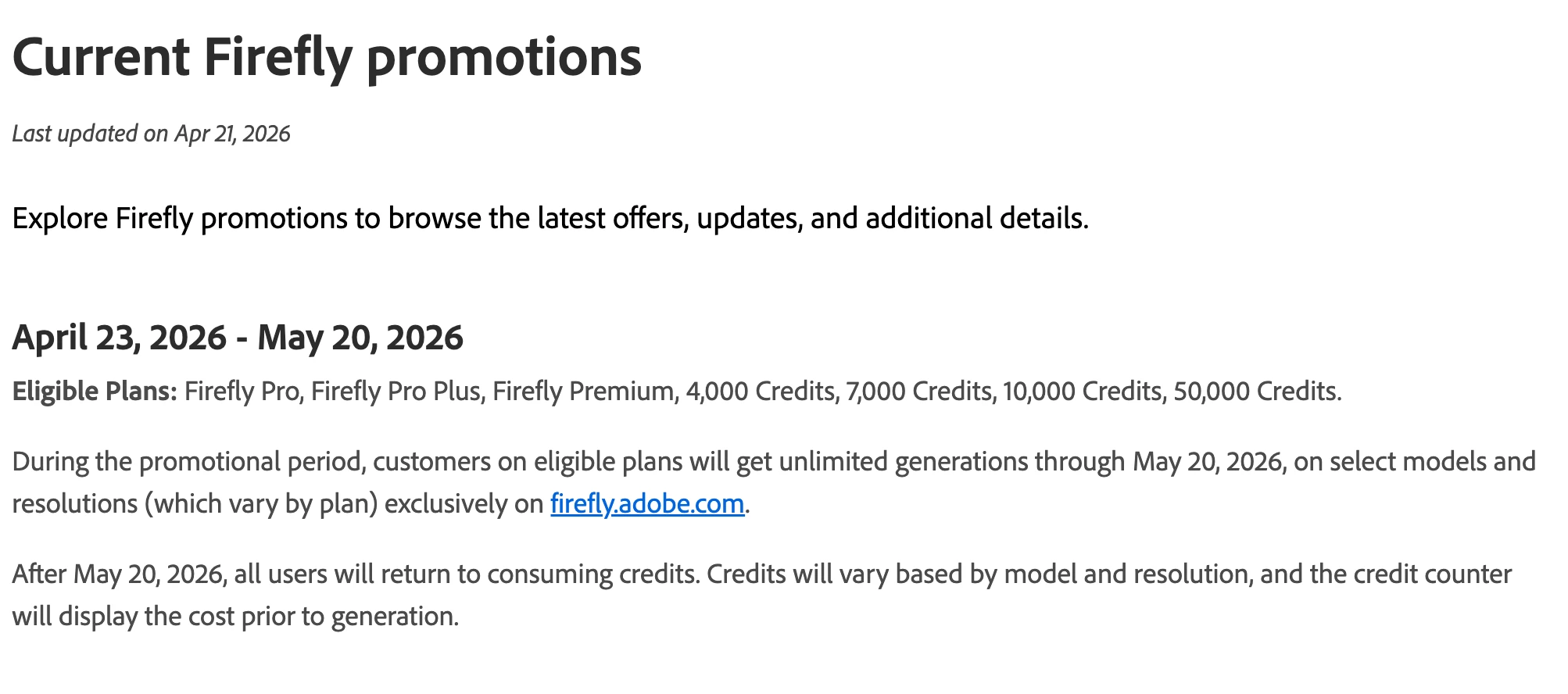1568x694 pixels.
Task: Click the April 23, 2026 - May 20, 2026 heading
Action: 238,338
